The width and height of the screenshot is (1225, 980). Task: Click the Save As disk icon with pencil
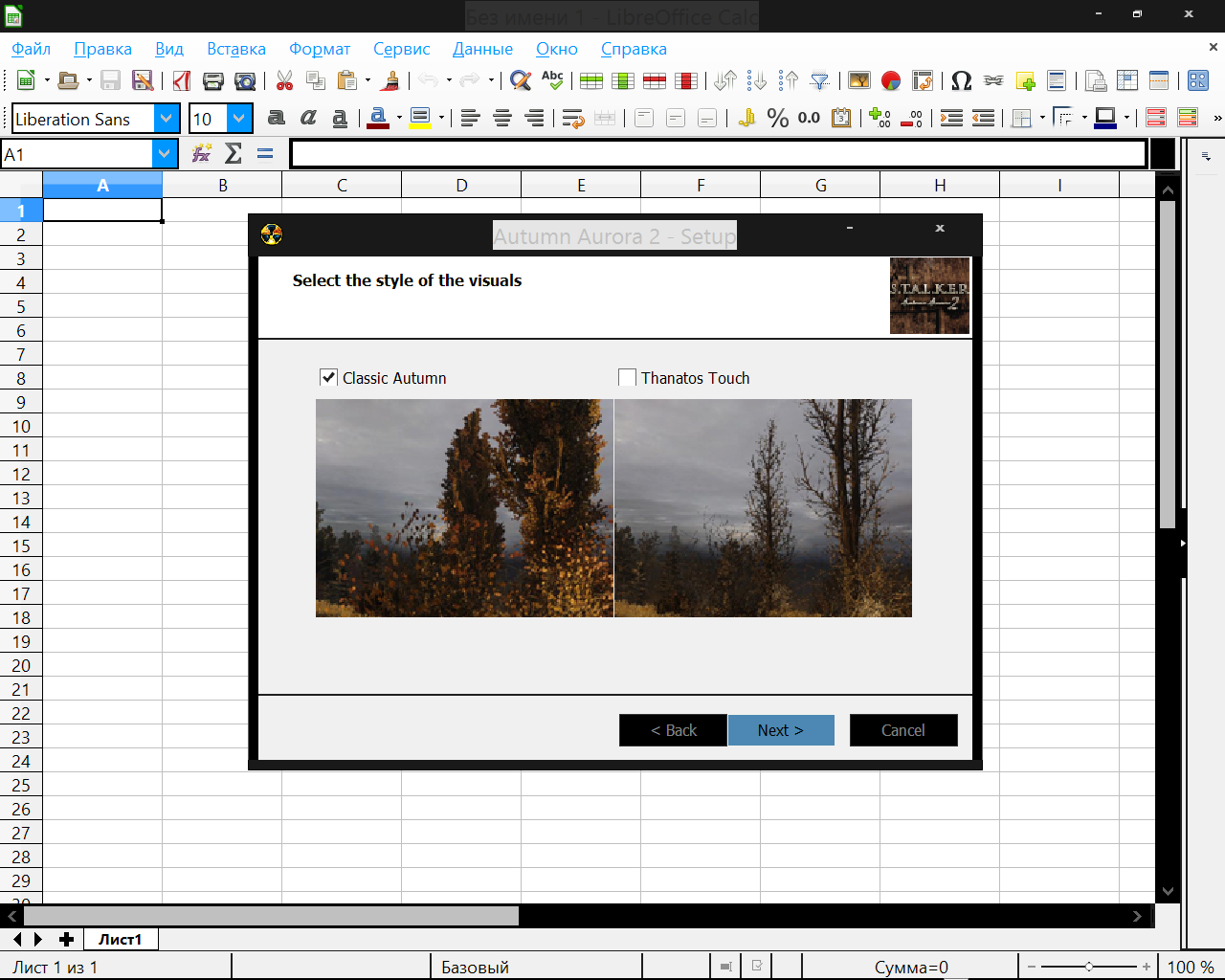[x=143, y=80]
